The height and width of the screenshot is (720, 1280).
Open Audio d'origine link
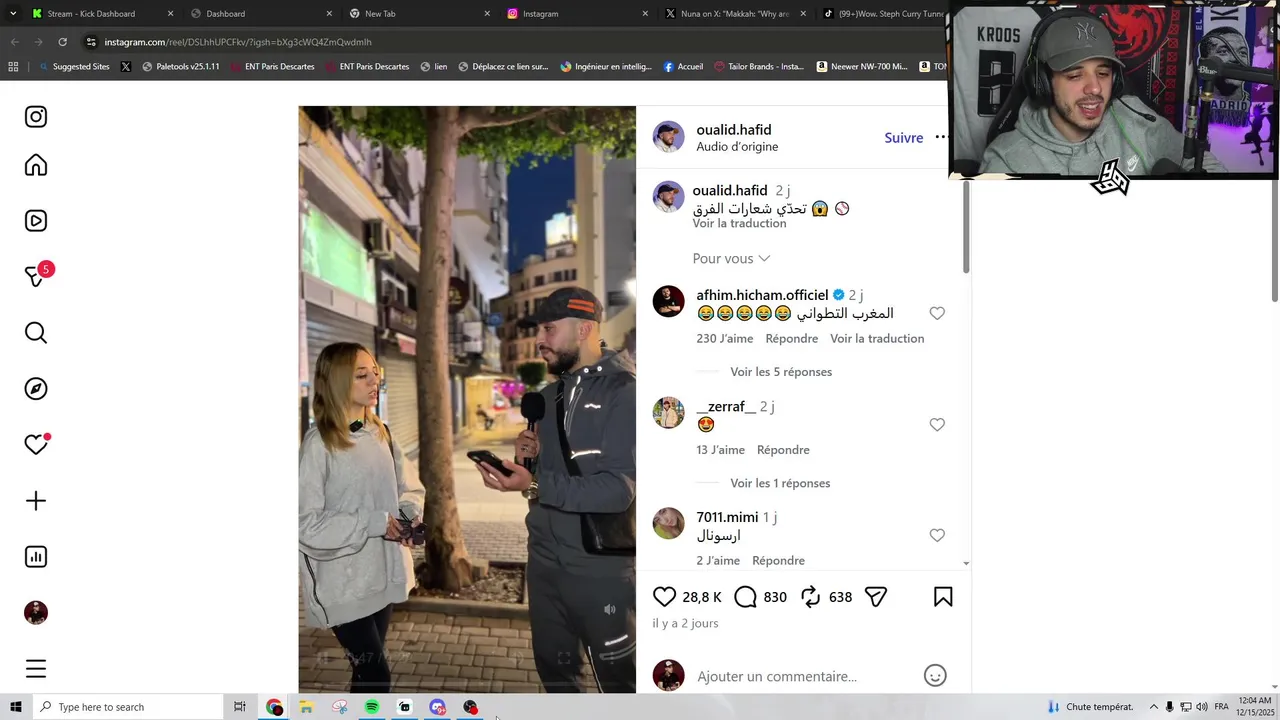[x=737, y=147]
